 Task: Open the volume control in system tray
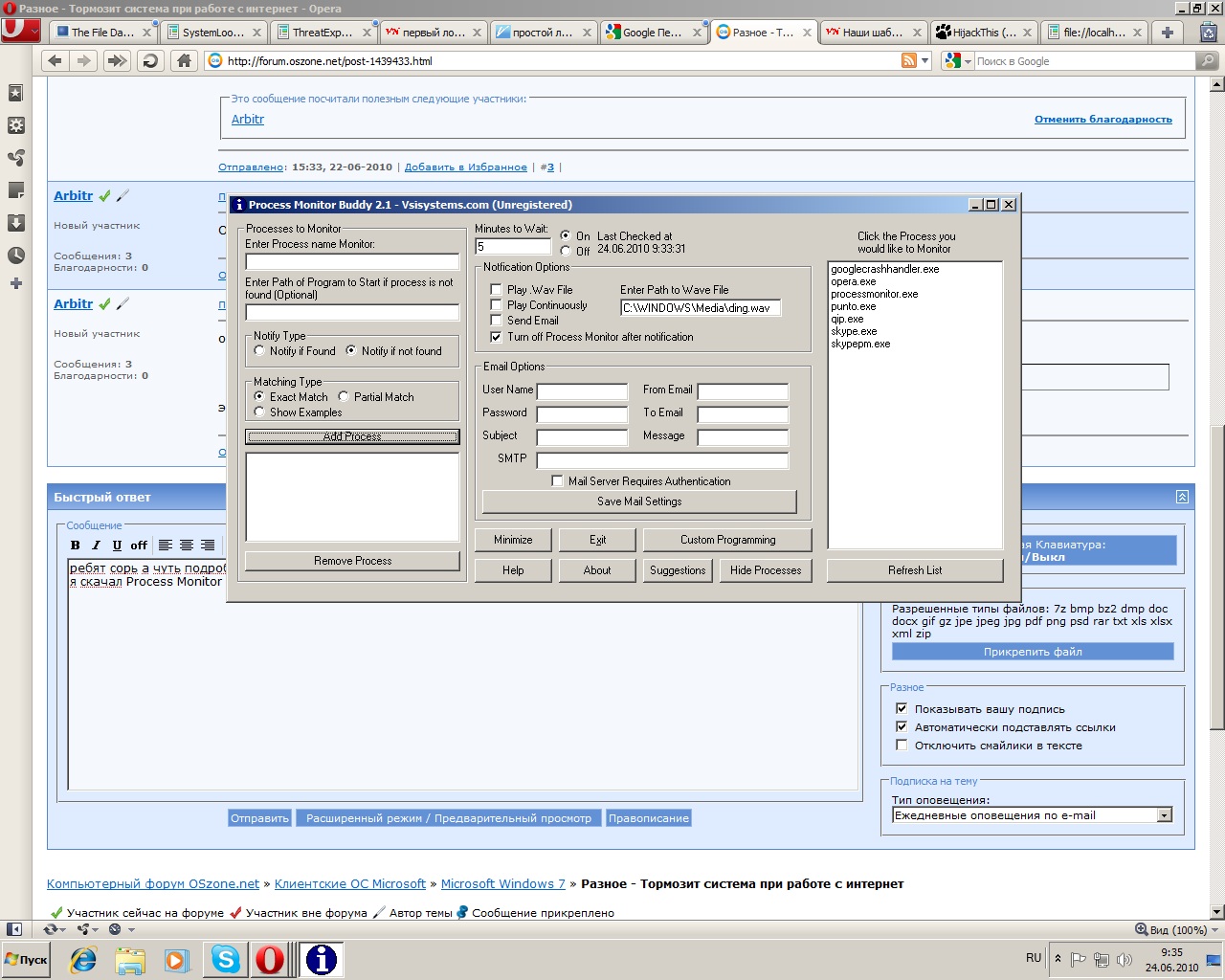pyautogui.click(x=1124, y=959)
